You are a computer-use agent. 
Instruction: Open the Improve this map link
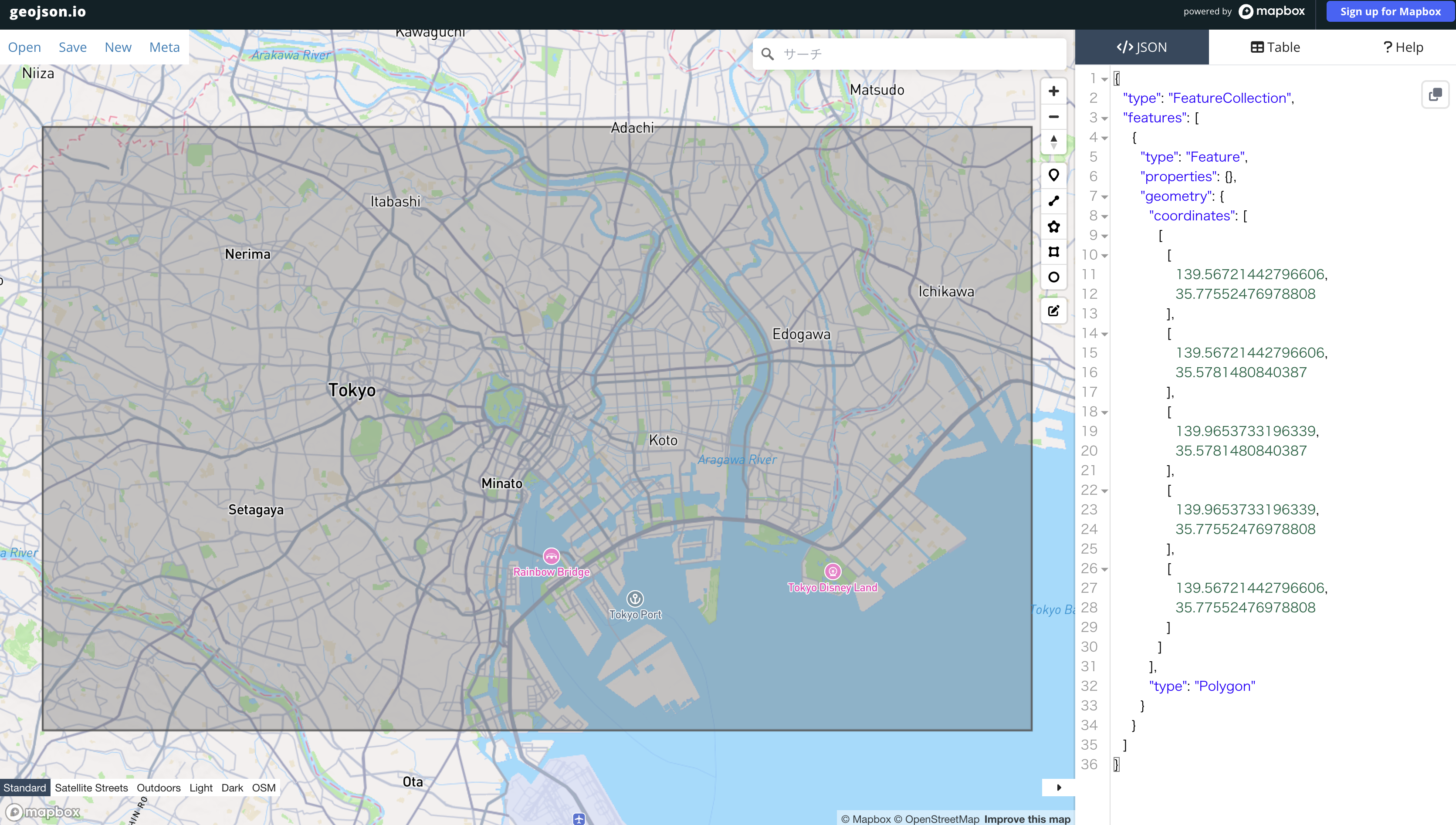point(1026,819)
